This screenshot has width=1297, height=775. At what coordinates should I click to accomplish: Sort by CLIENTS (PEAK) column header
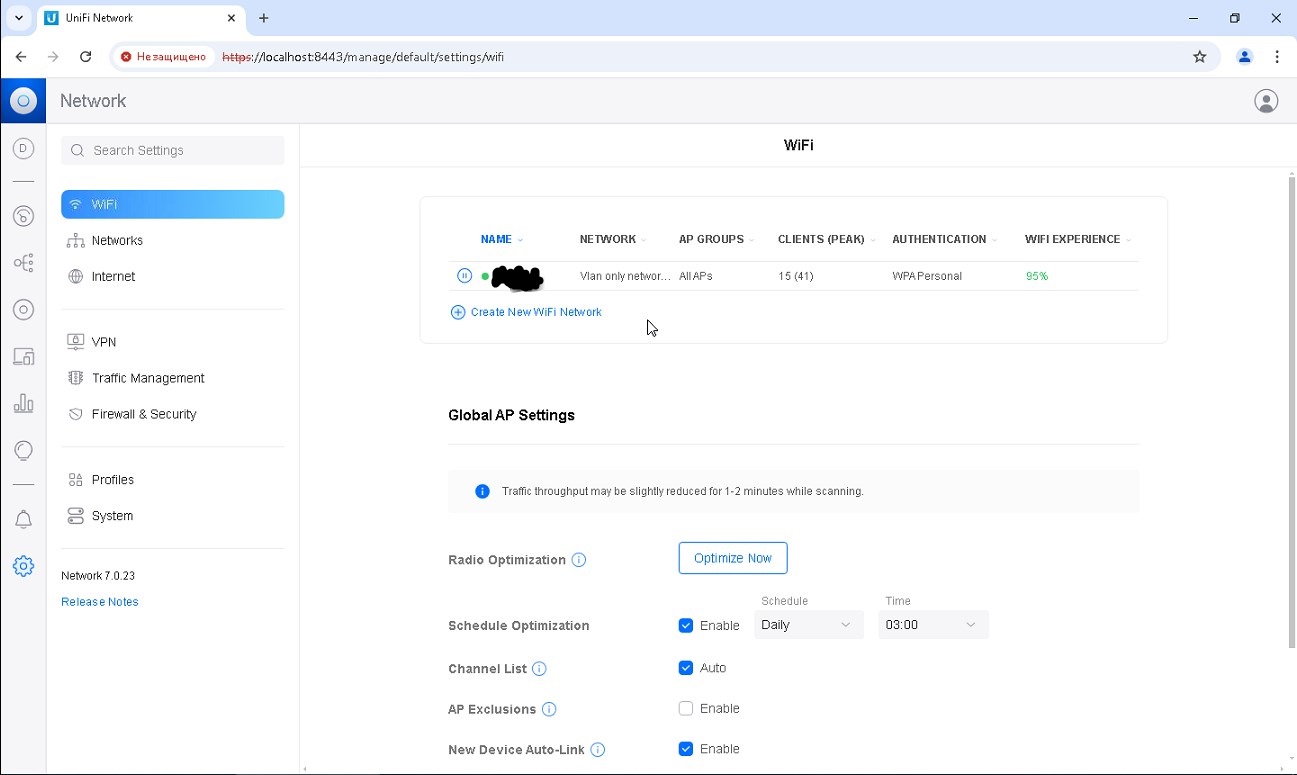click(827, 239)
